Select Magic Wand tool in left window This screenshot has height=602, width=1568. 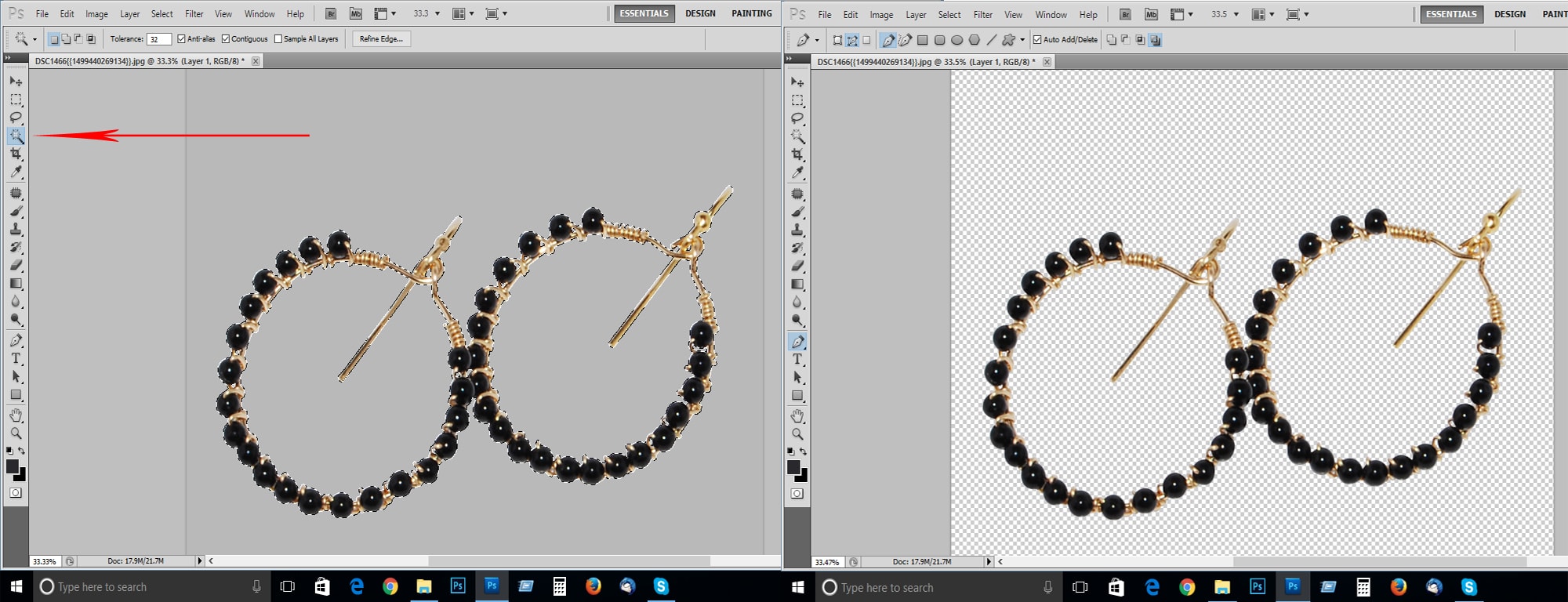coord(16,136)
